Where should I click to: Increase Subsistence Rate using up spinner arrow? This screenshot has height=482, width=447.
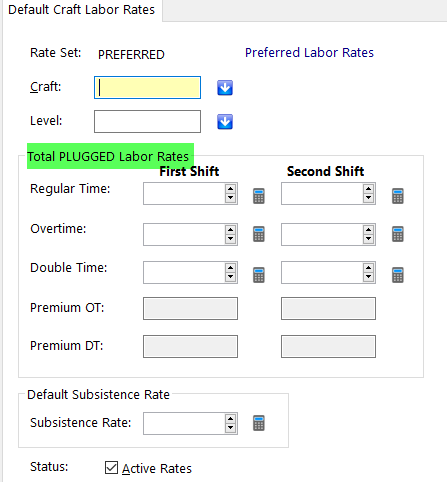point(230,419)
